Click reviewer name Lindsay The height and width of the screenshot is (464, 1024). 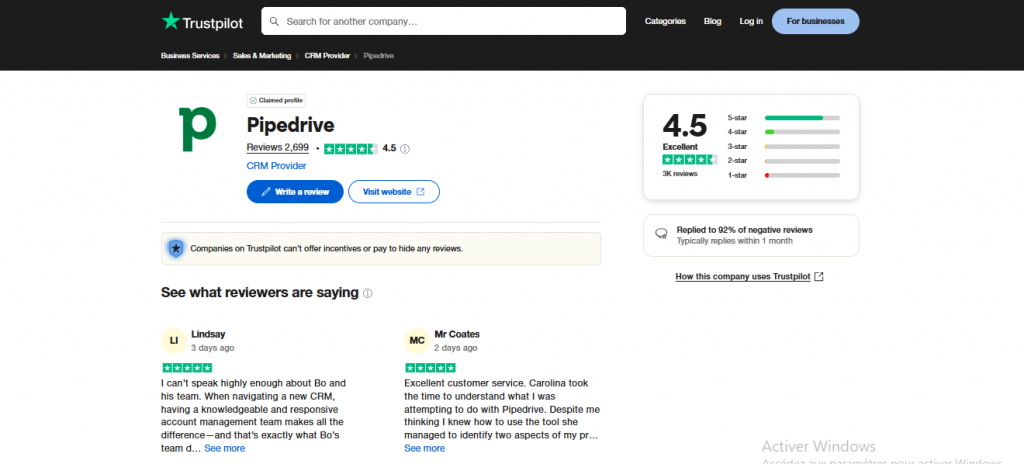coord(208,334)
